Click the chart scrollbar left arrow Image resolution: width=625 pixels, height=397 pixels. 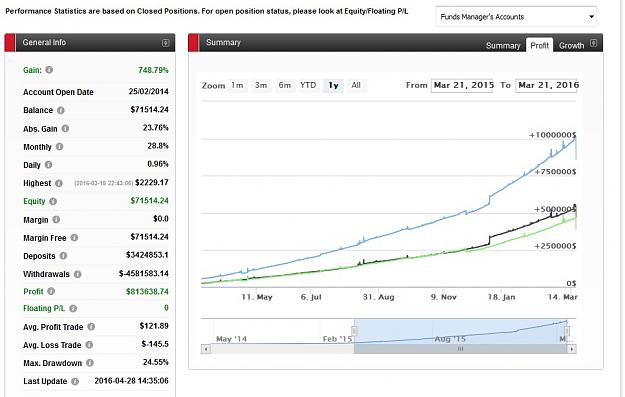click(206, 349)
